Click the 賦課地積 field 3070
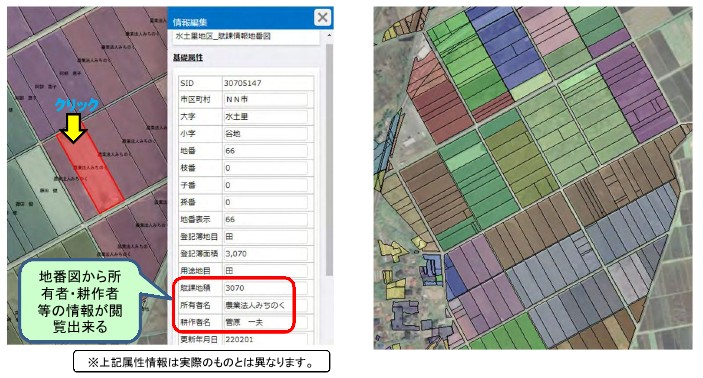 pyautogui.click(x=265, y=288)
